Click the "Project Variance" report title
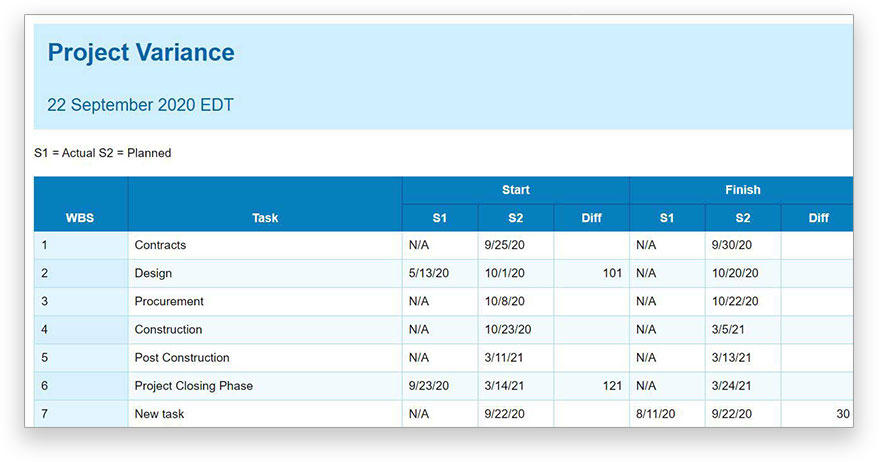Viewport: 878px width, 462px height. (141, 53)
